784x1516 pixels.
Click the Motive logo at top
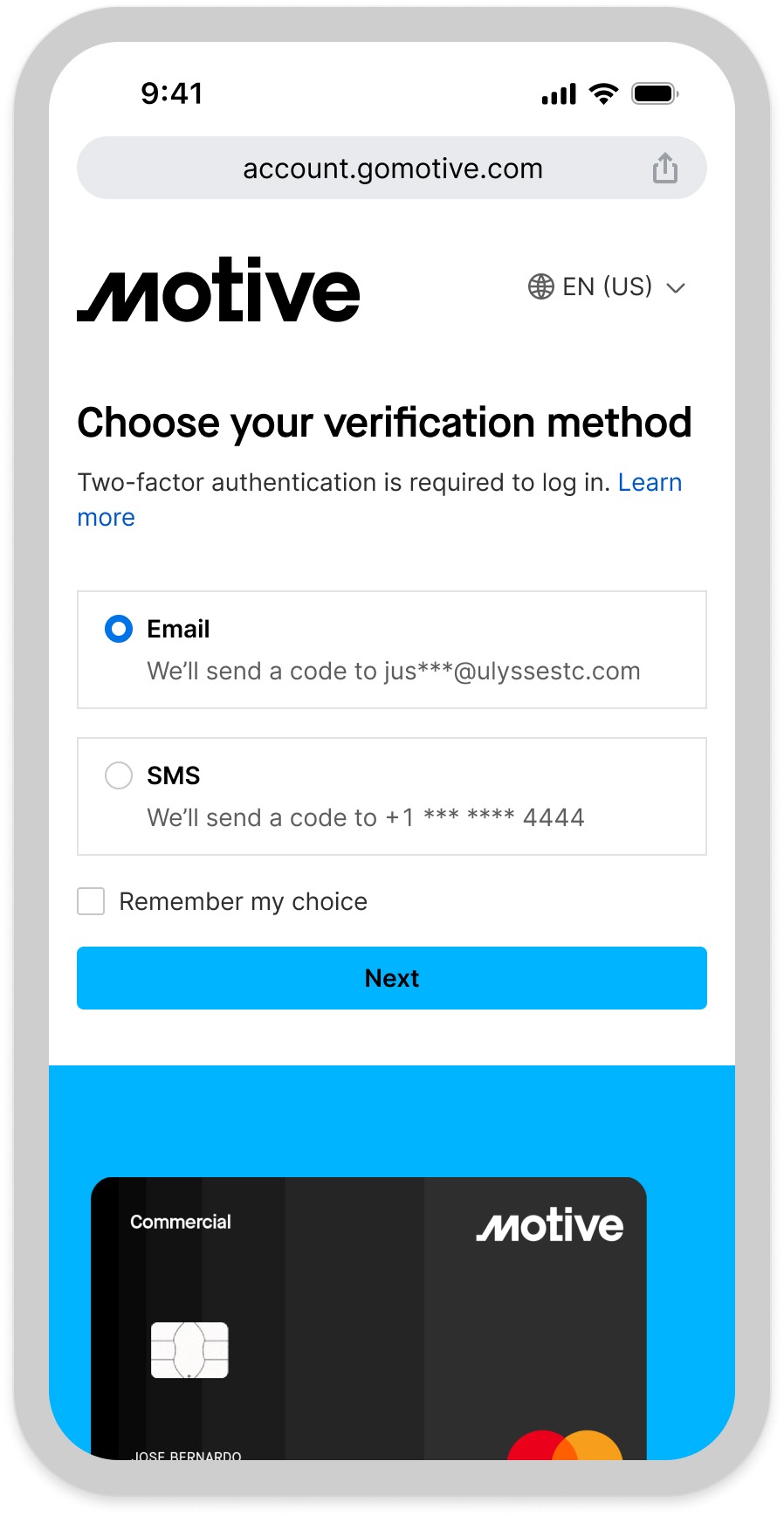(x=218, y=290)
